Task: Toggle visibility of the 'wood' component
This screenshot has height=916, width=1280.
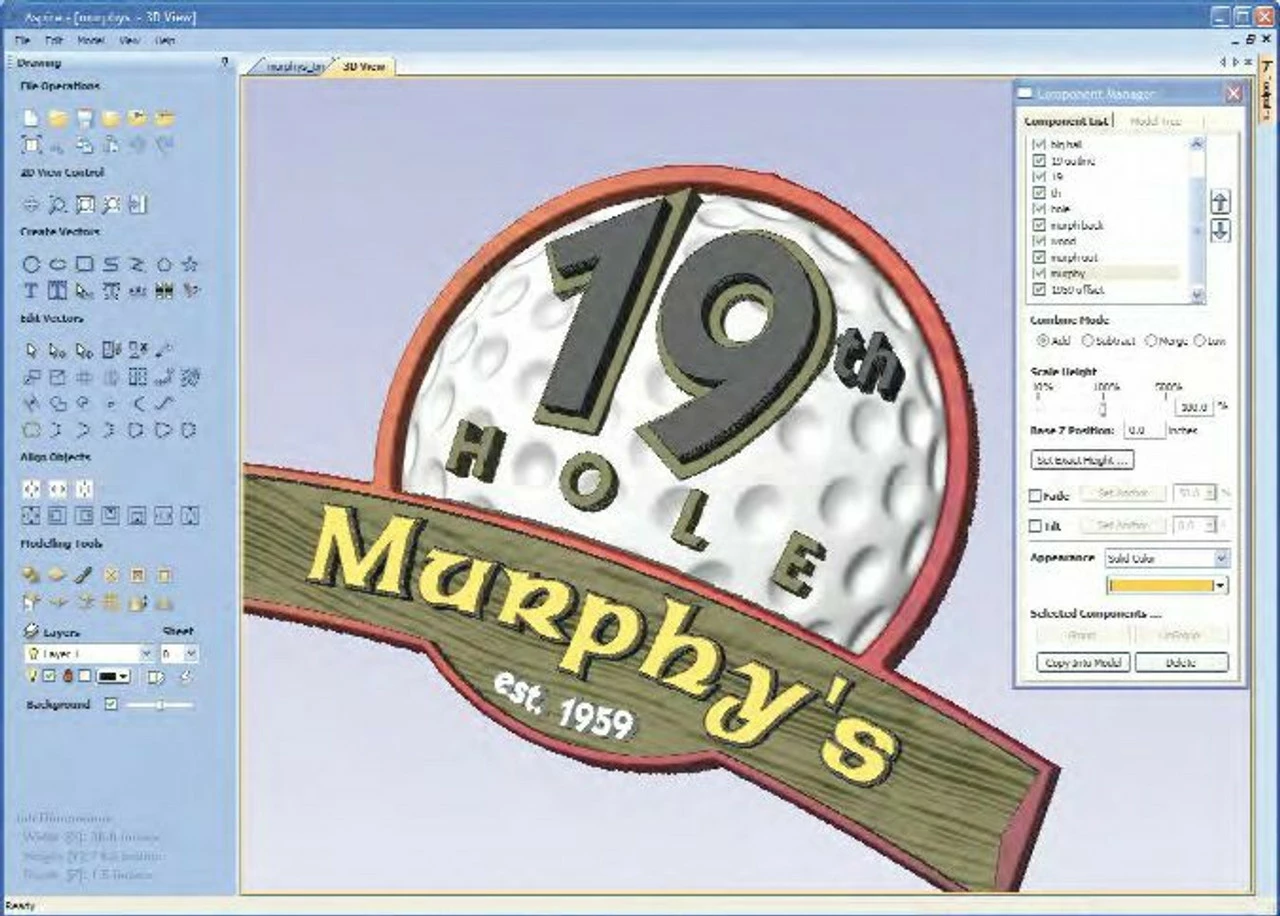Action: [x=1038, y=241]
